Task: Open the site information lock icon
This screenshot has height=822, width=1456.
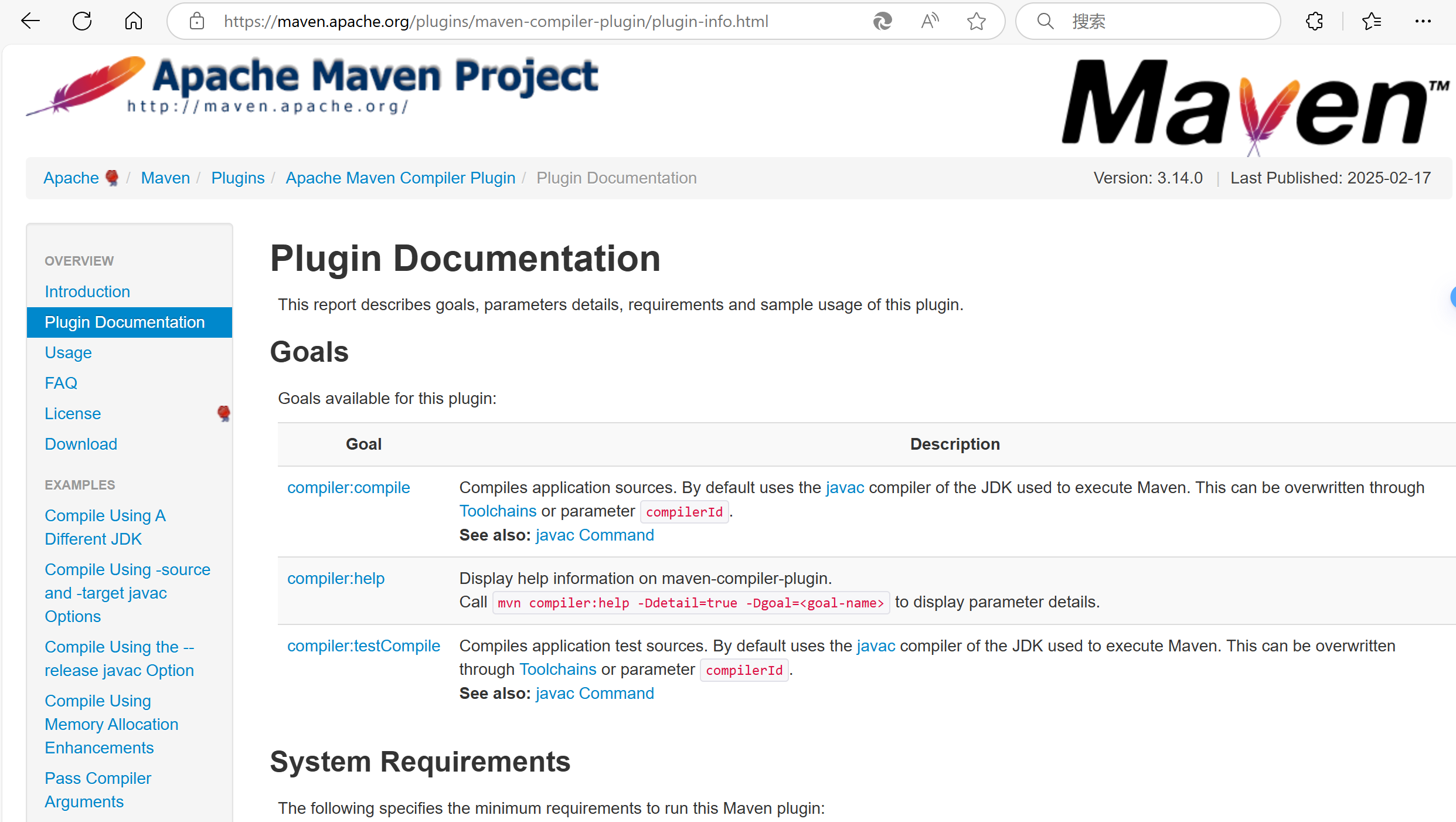Action: click(197, 22)
